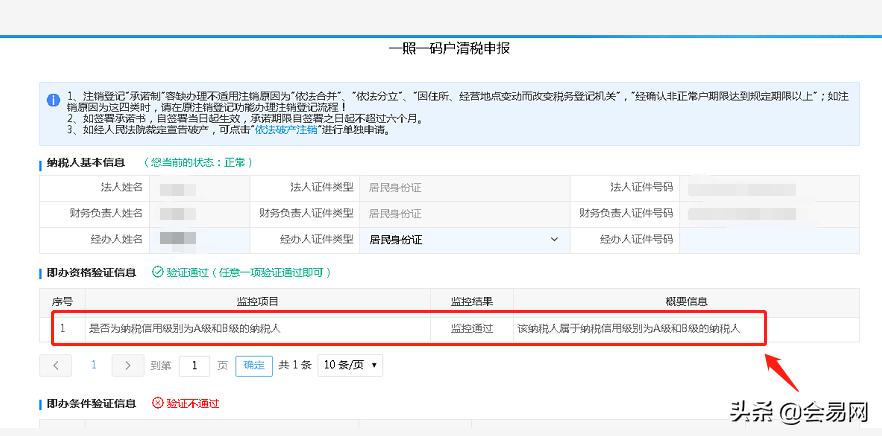This screenshot has width=882, height=436.
Task: Click the 法人姓名 label
Action: coord(122,187)
